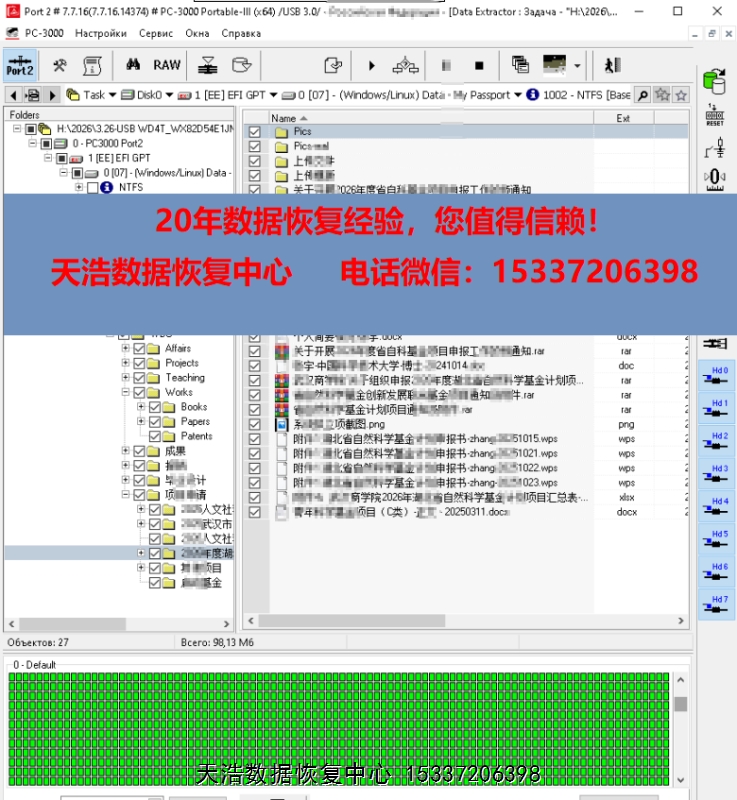Sort files by the Name column header
Viewport: 737px width, 800px height.
coord(430,118)
